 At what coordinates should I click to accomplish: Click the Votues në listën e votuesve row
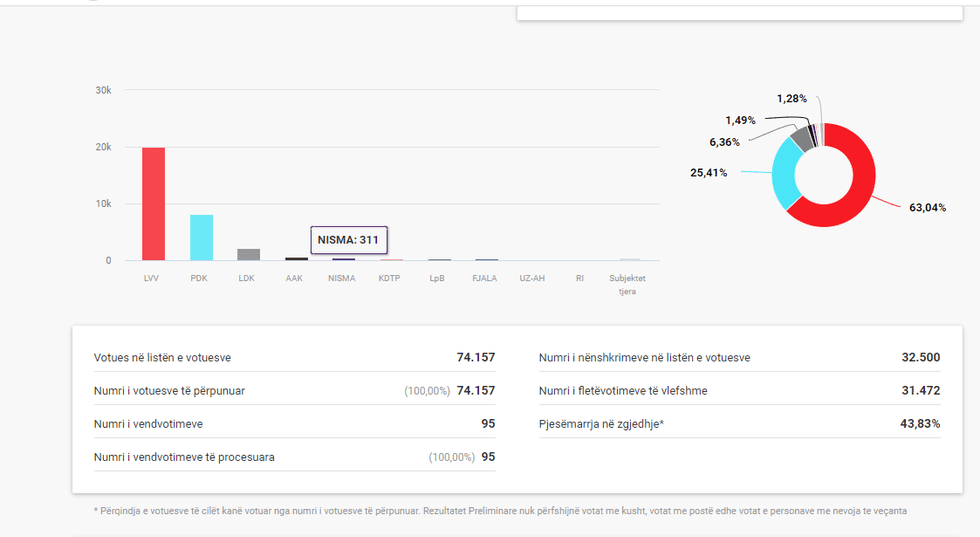(294, 357)
